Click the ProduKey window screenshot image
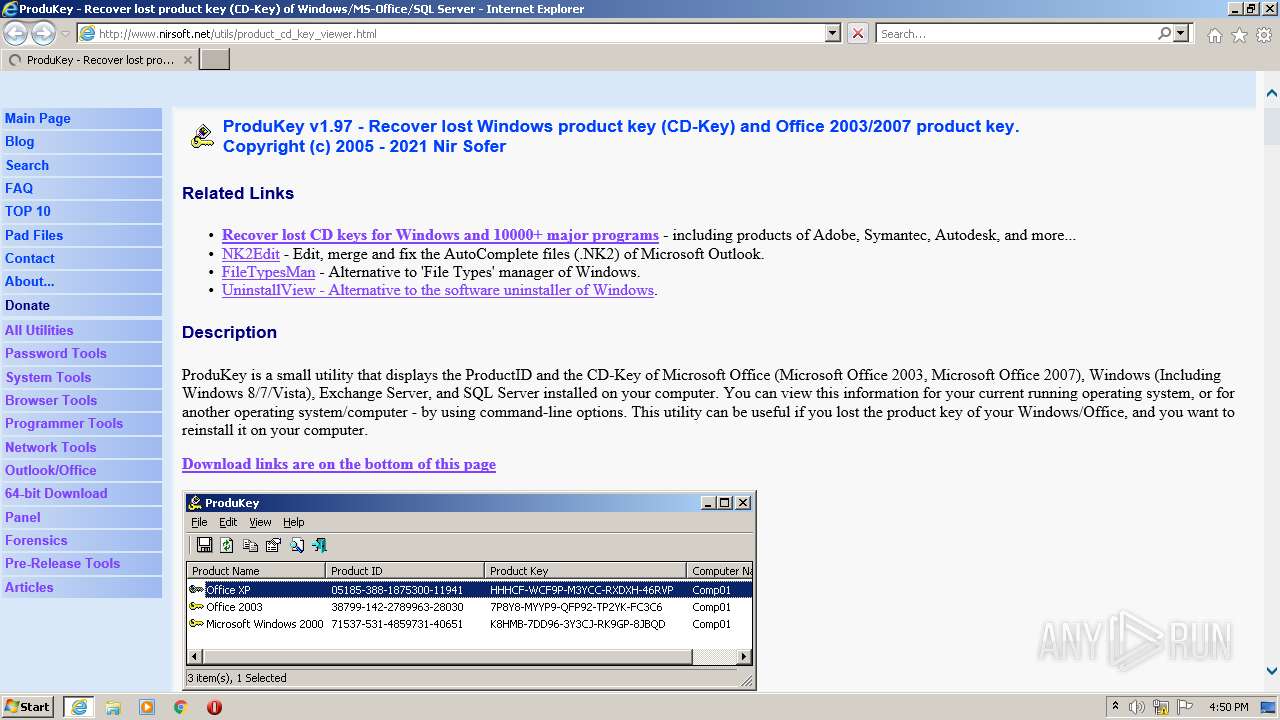The height and width of the screenshot is (720, 1280). click(x=470, y=590)
